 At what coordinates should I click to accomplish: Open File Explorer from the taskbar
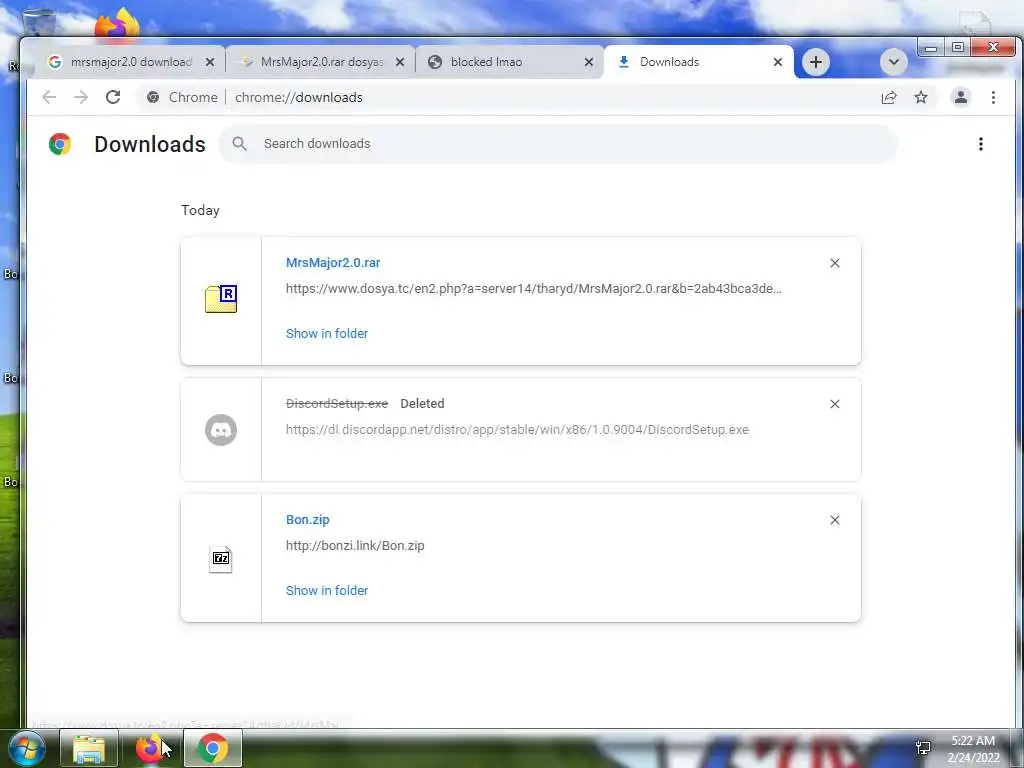coord(89,749)
